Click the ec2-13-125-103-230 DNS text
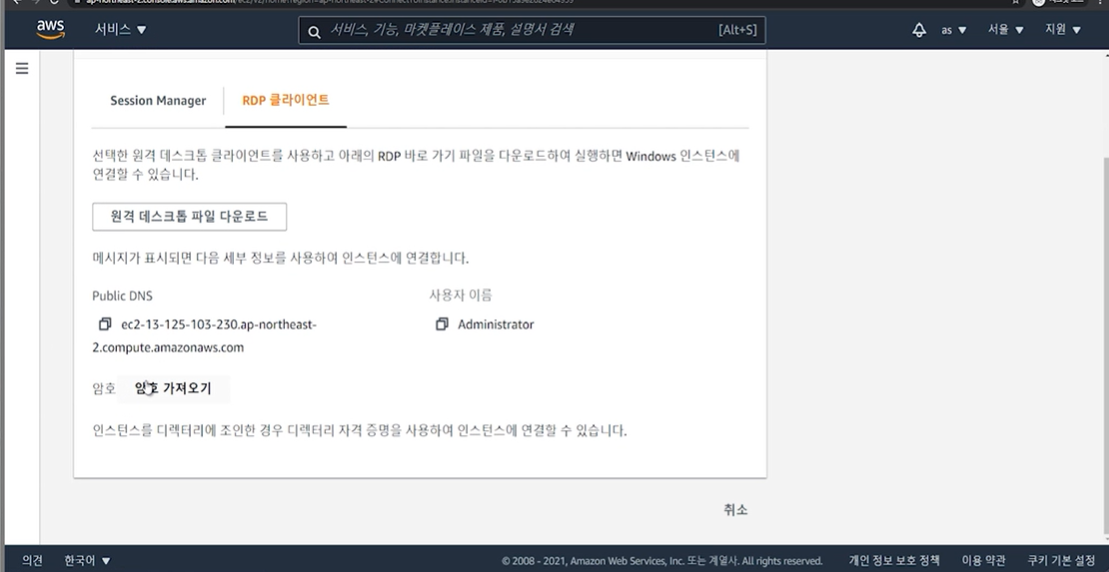1109x572 pixels. point(204,336)
